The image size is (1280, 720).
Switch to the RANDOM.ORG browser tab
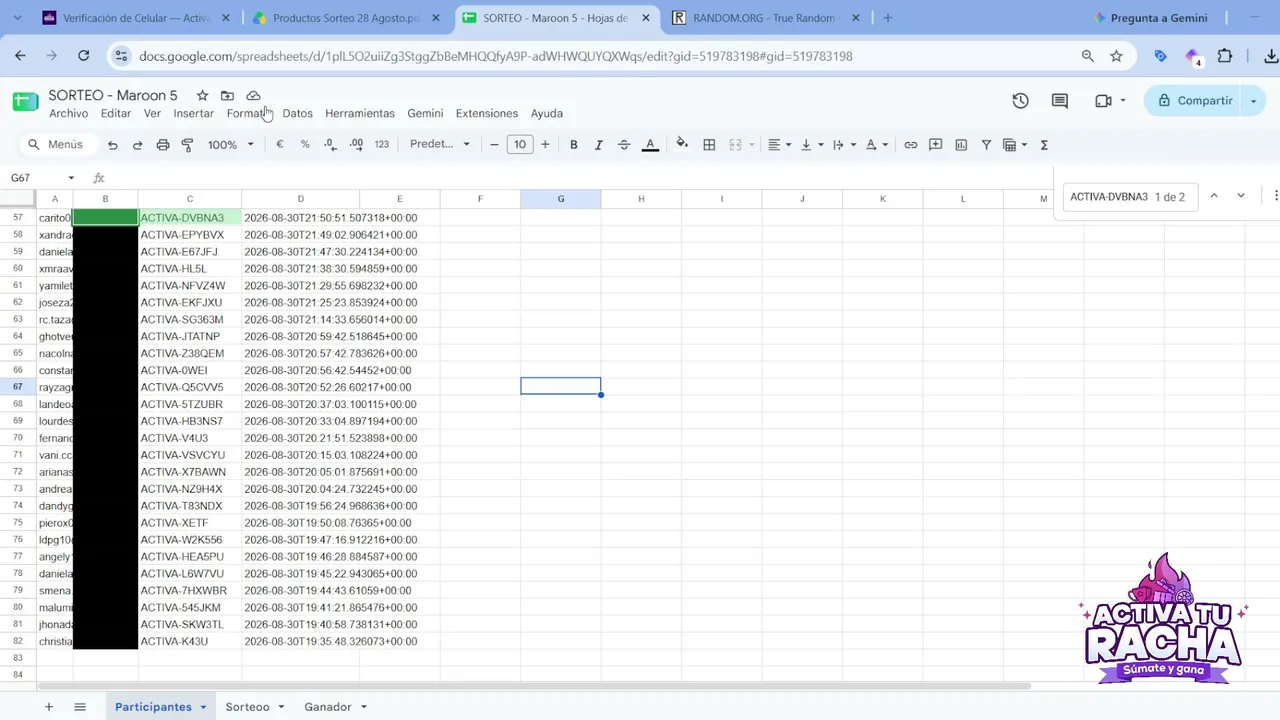click(763, 18)
